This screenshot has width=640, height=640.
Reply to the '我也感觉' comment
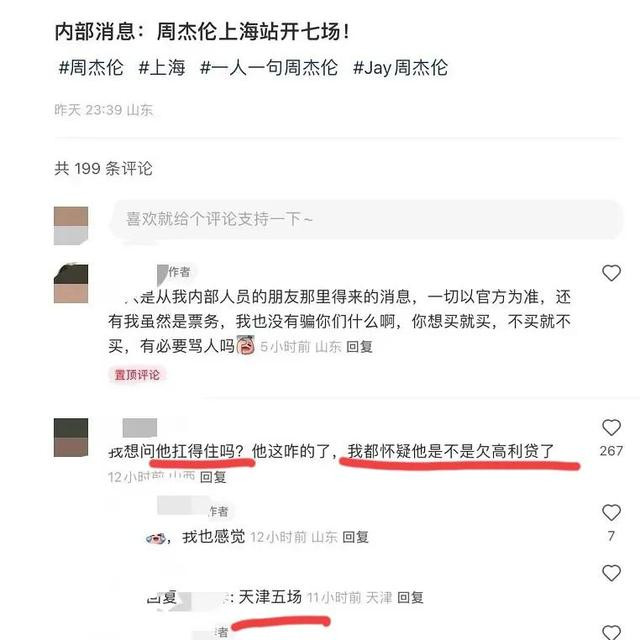(x=355, y=537)
